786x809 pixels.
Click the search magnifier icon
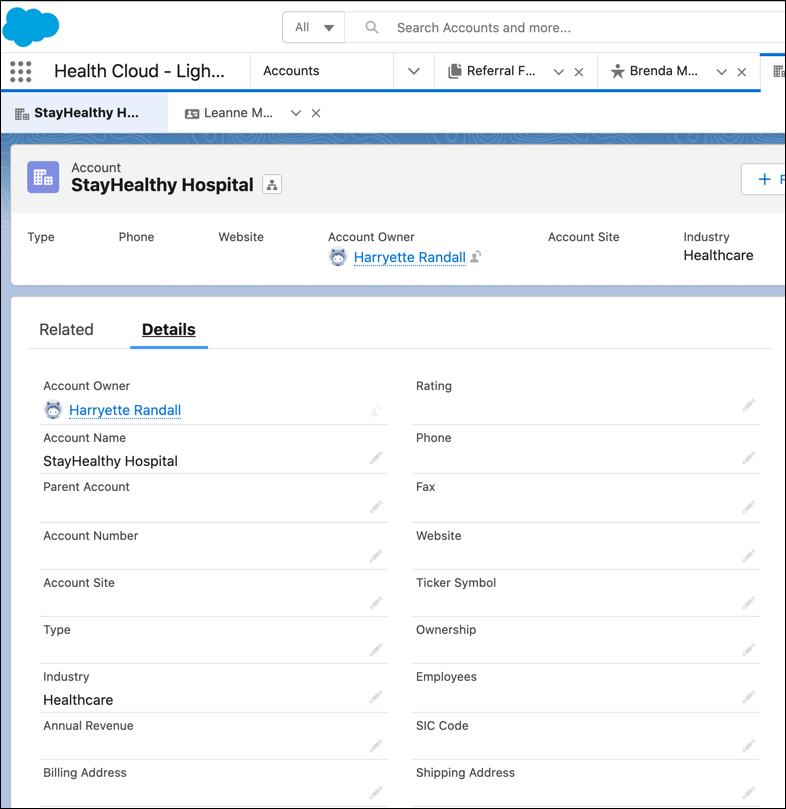tap(372, 27)
